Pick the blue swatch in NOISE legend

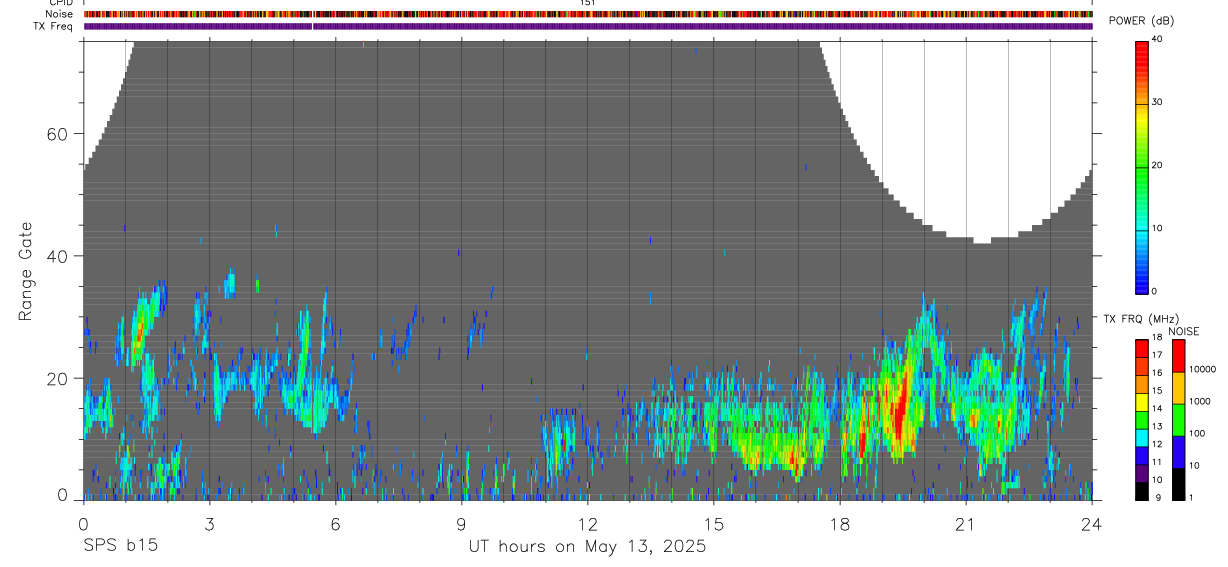[1178, 452]
